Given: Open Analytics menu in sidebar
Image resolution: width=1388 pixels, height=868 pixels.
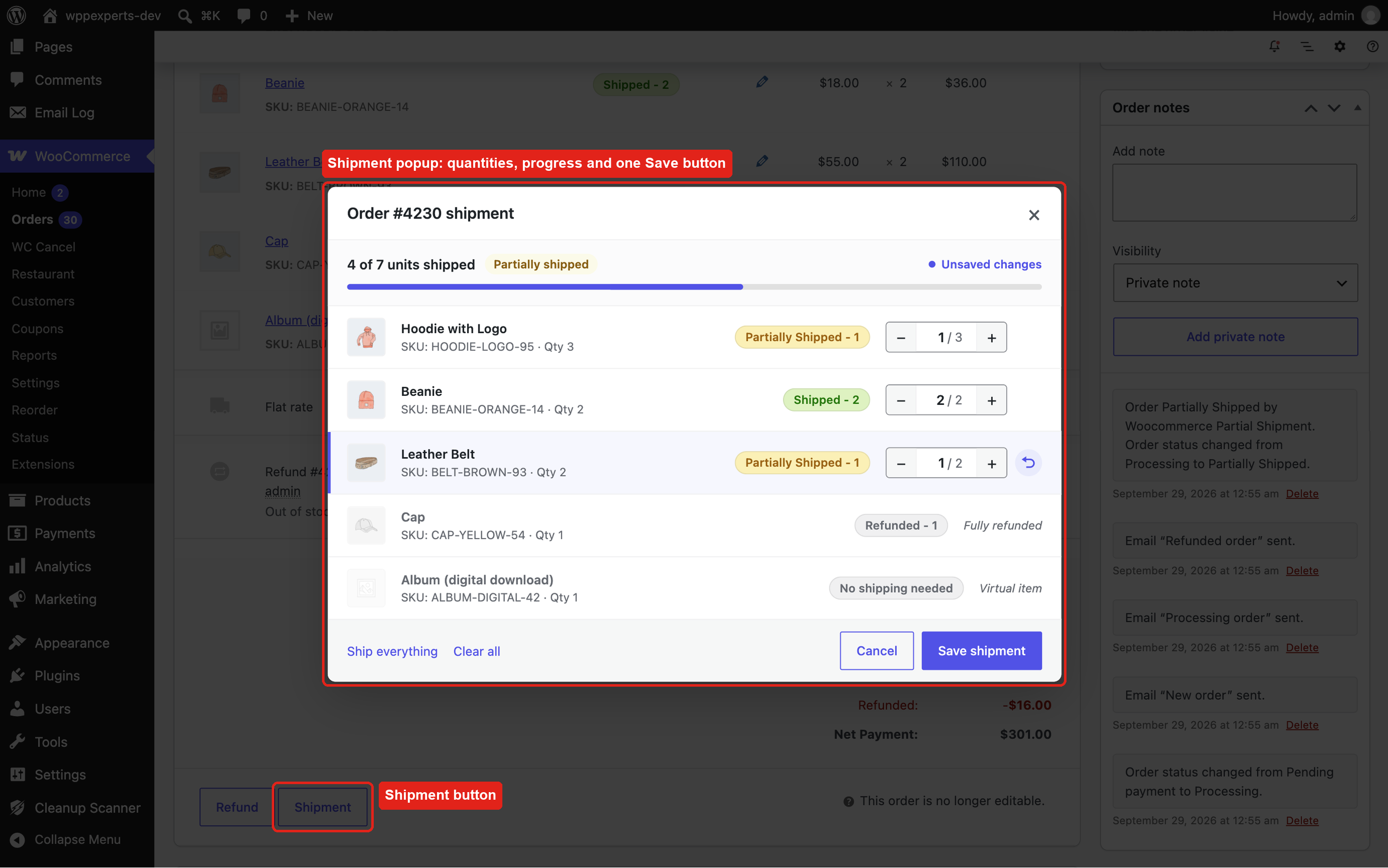Looking at the screenshot, I should [77, 566].
